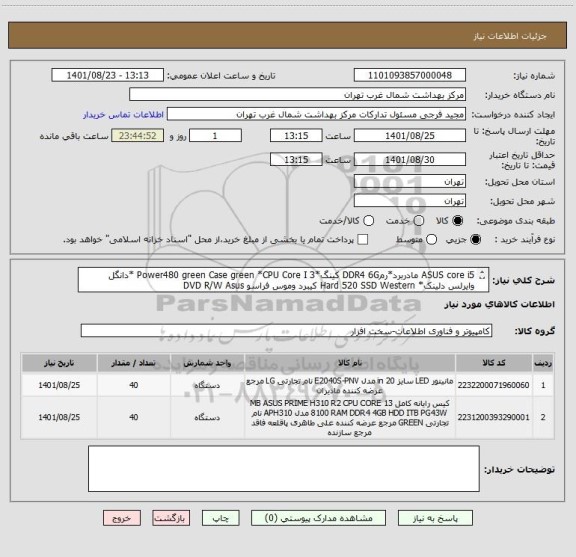Choose the جزیی purchase type radio
Screen dimensions: 576x557
pos(476,240)
